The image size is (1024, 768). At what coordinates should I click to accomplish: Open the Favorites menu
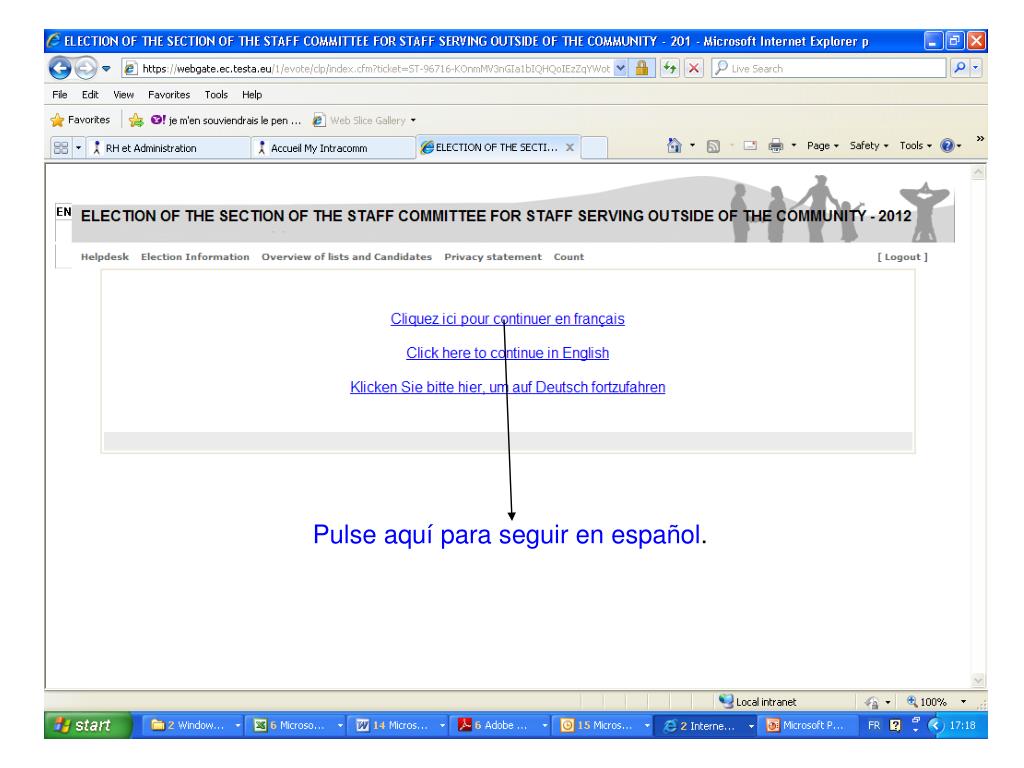169,95
